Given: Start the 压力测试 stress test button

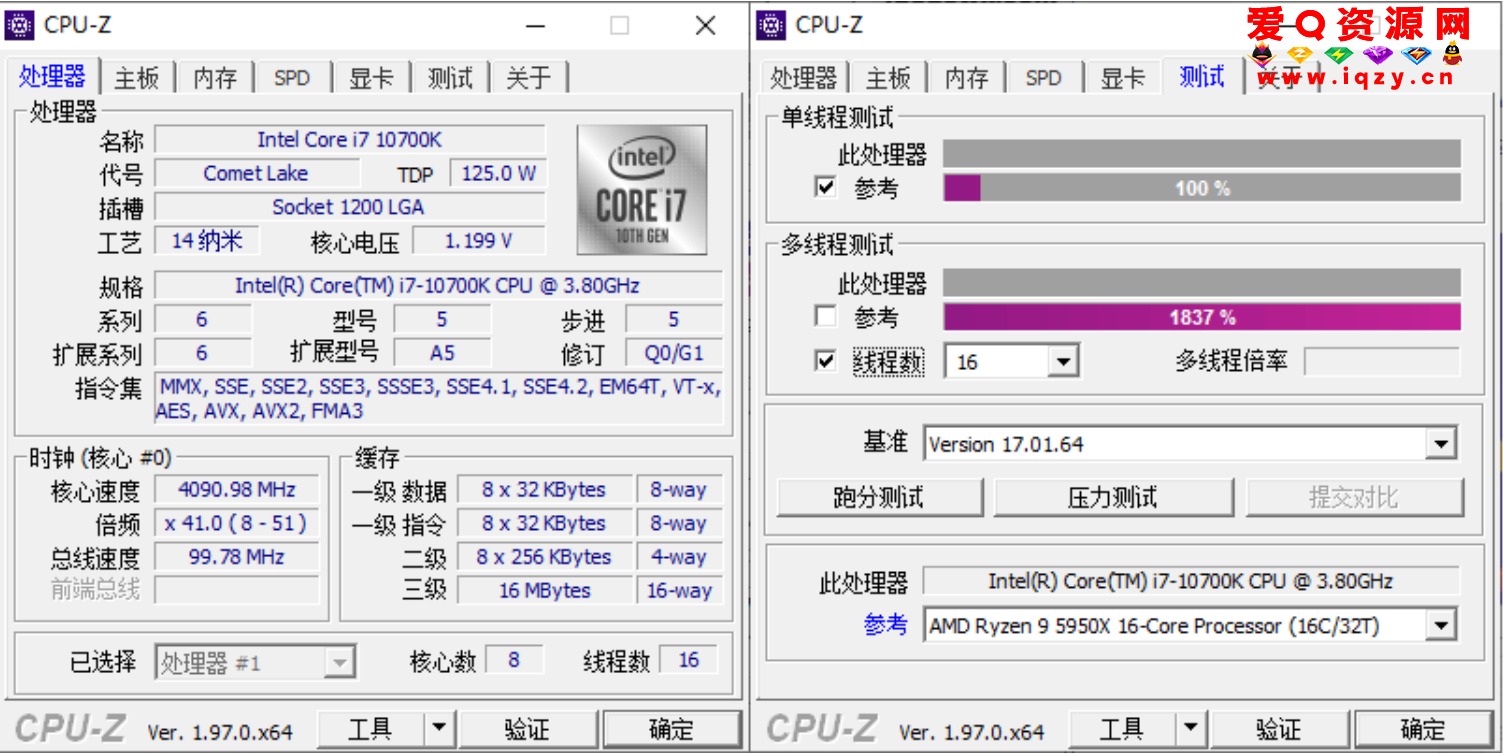Looking at the screenshot, I should point(1113,497).
